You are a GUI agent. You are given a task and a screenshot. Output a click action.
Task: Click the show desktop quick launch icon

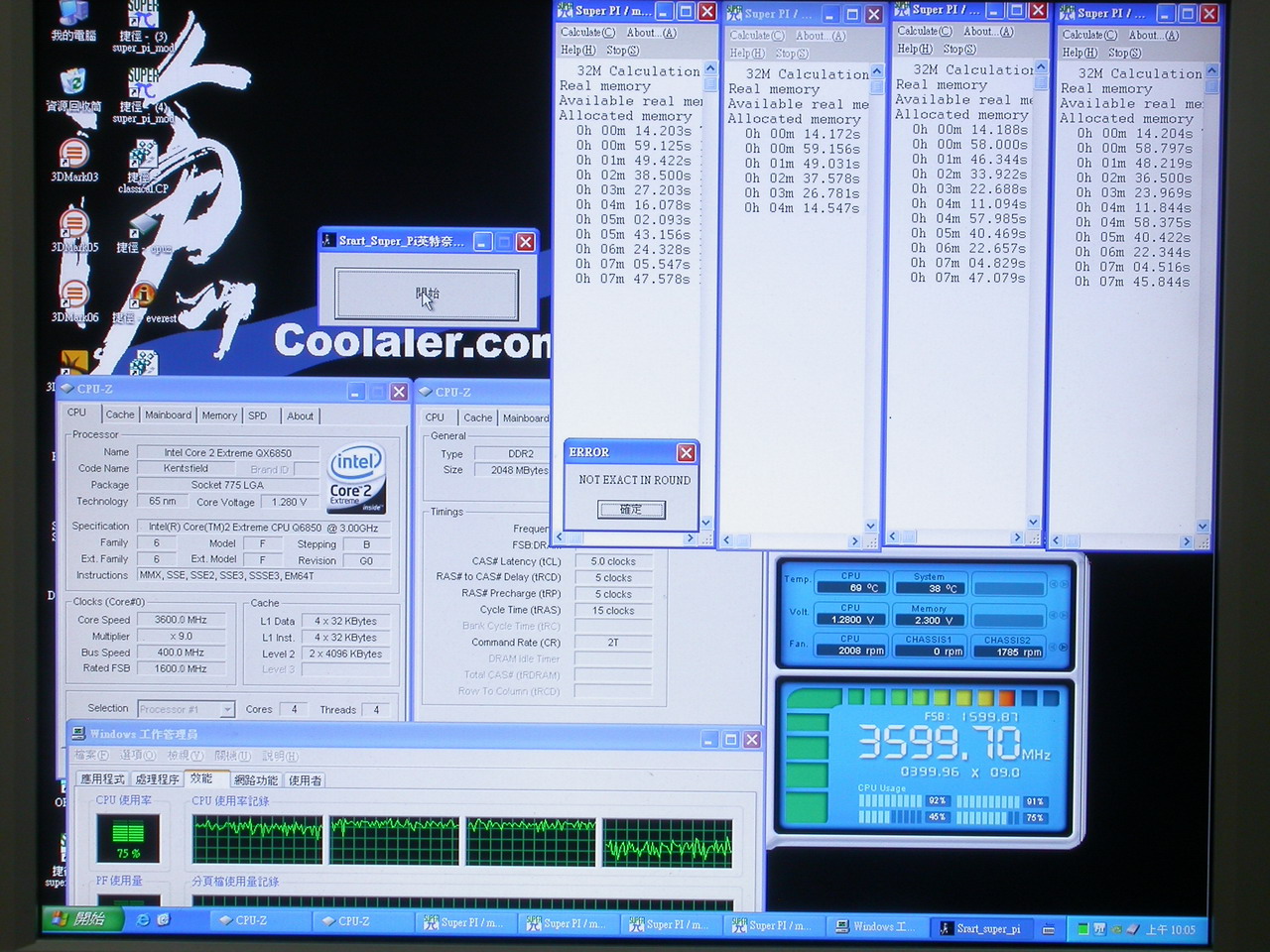coord(164,920)
